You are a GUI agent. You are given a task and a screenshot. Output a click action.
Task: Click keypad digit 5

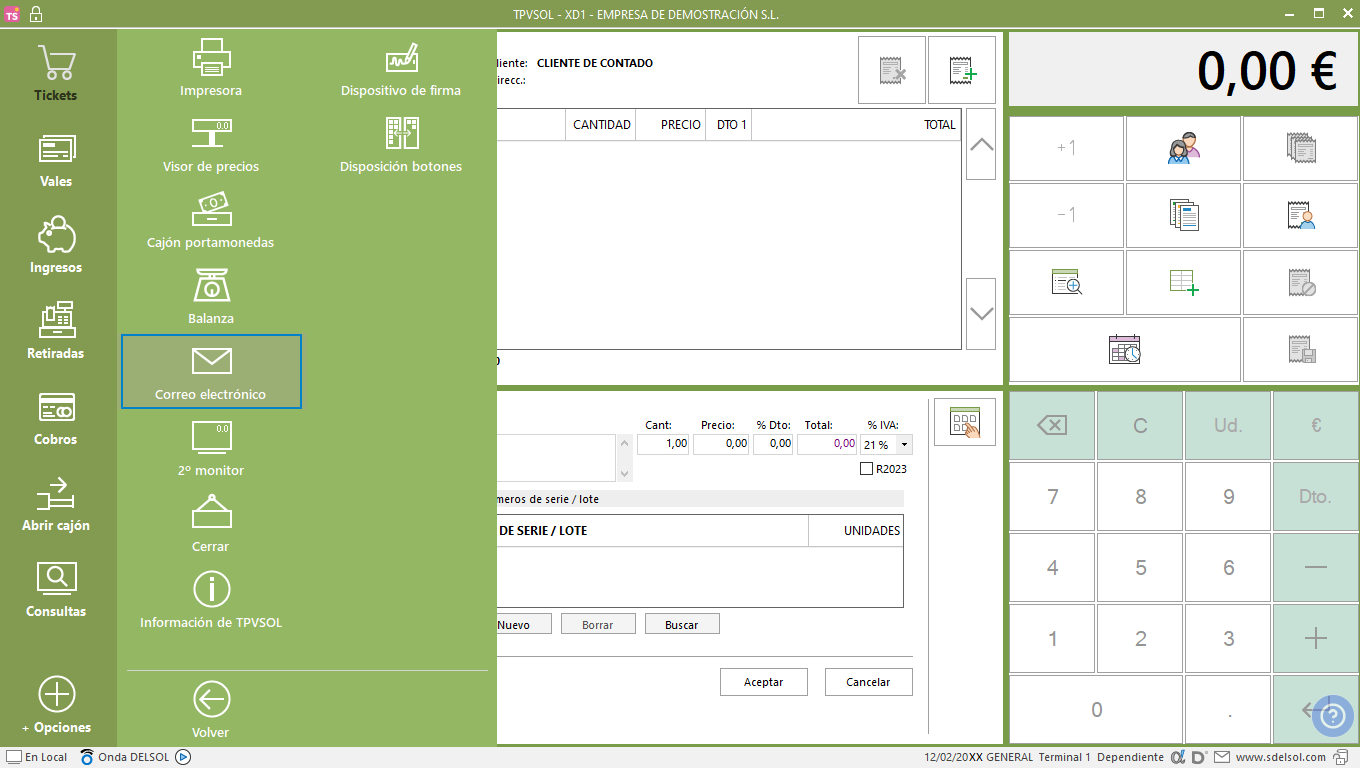click(x=1140, y=567)
